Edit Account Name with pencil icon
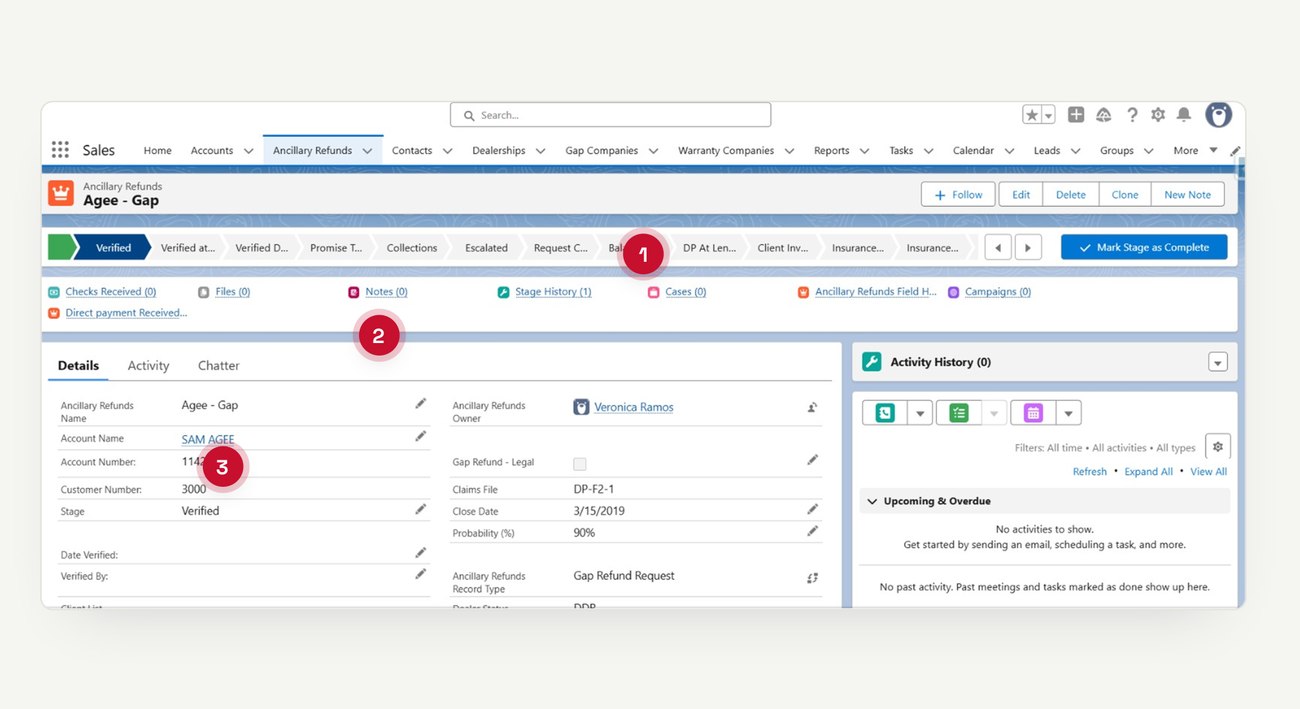 [421, 436]
